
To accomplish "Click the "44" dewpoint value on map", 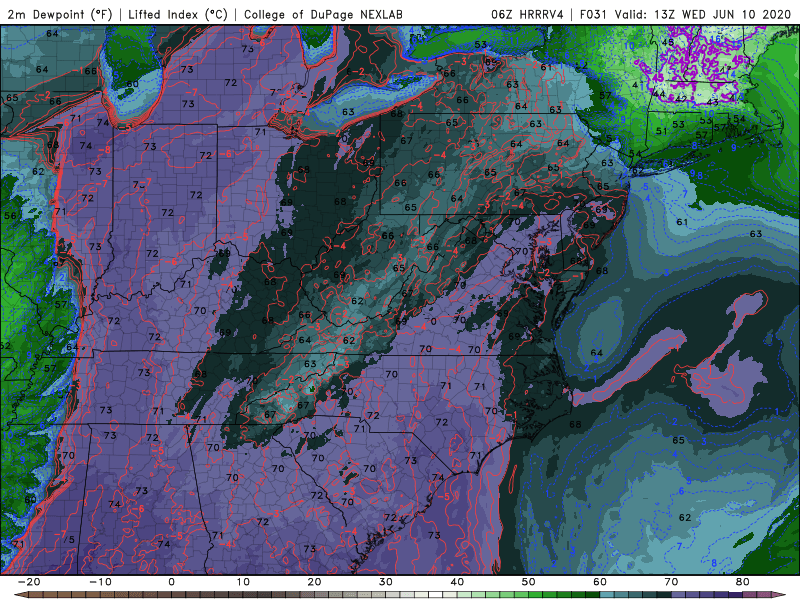I will coord(659,94).
